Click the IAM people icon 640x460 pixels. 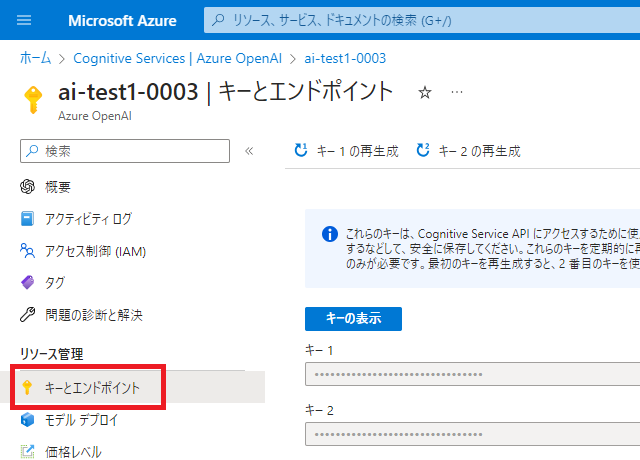click(x=27, y=251)
